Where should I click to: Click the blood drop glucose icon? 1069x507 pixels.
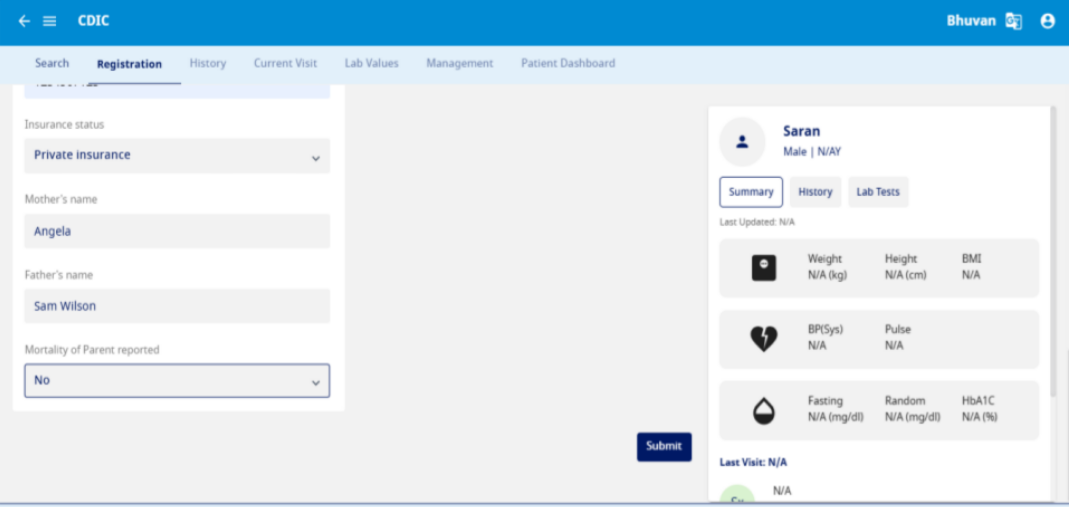[763, 410]
